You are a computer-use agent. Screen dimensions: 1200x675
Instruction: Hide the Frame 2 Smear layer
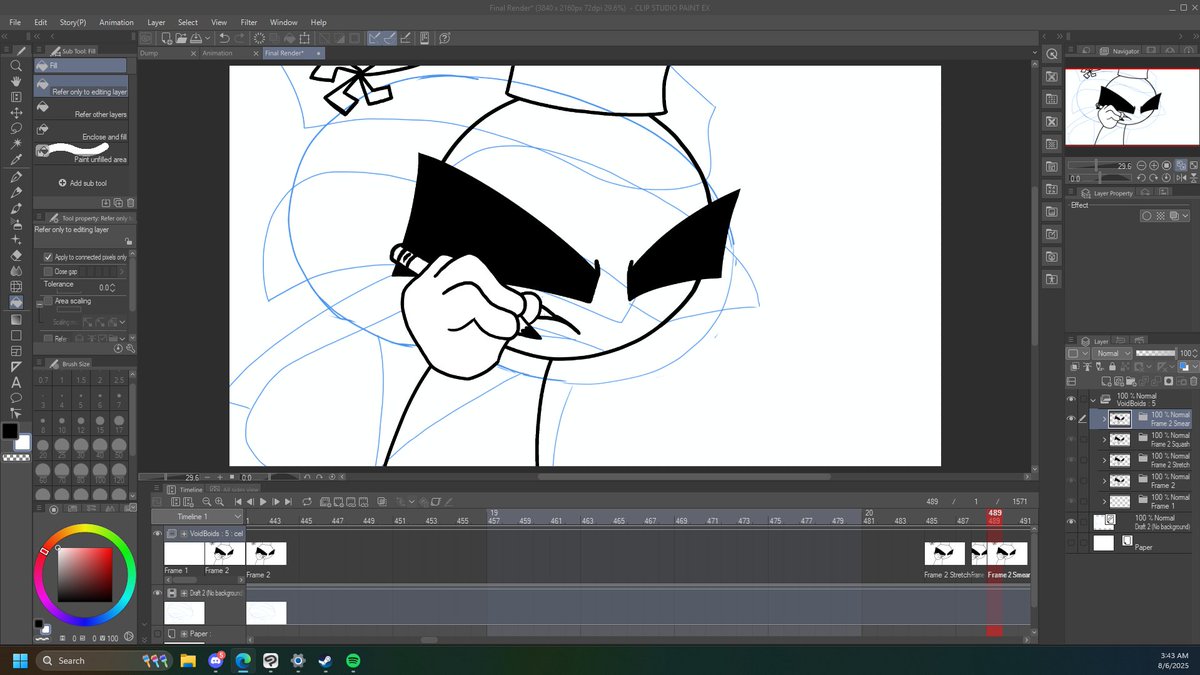pos(1070,418)
